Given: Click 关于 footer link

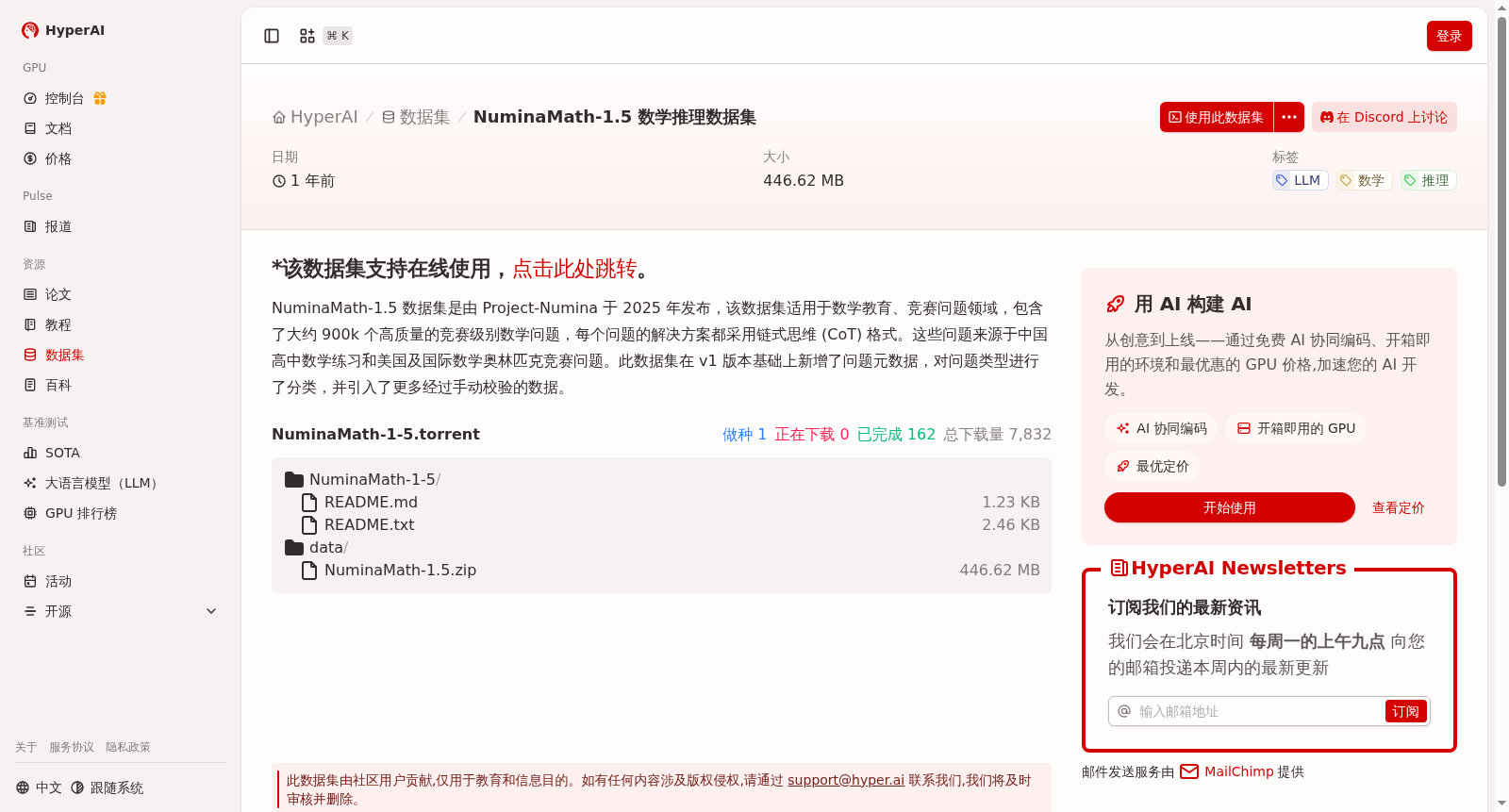Looking at the screenshot, I should (25, 747).
